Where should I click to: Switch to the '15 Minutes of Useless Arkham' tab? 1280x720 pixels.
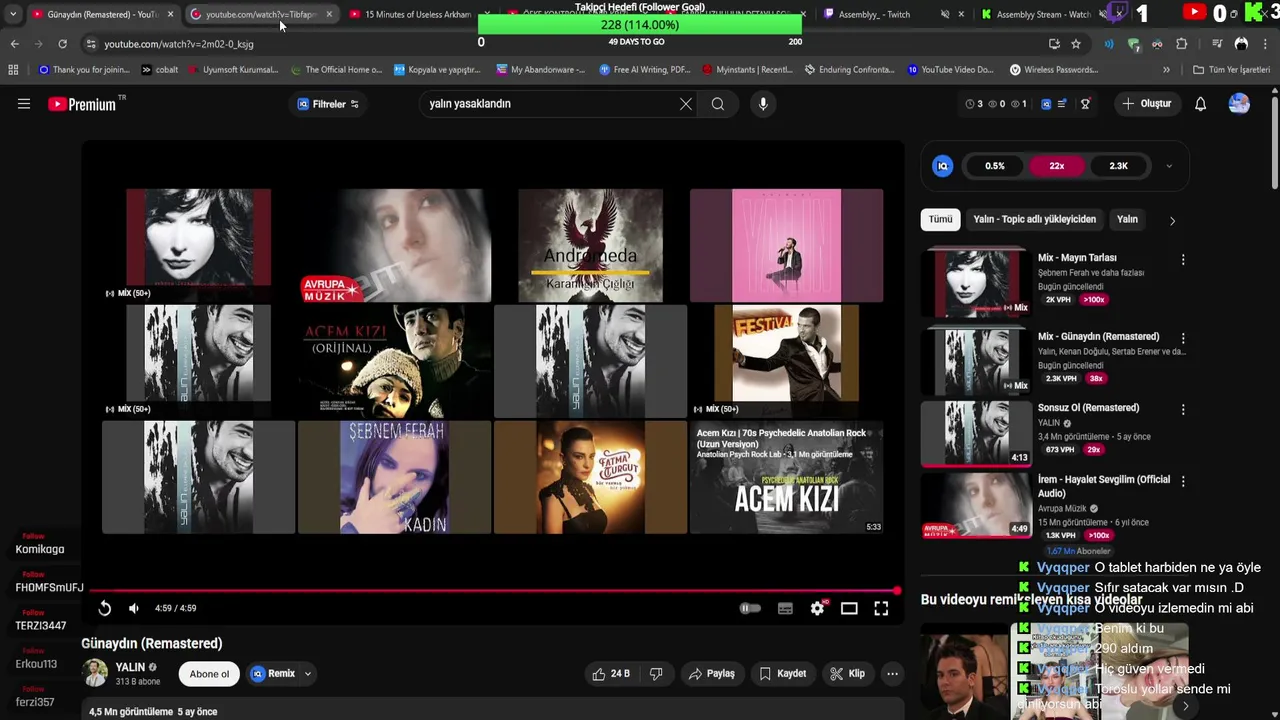coord(417,14)
